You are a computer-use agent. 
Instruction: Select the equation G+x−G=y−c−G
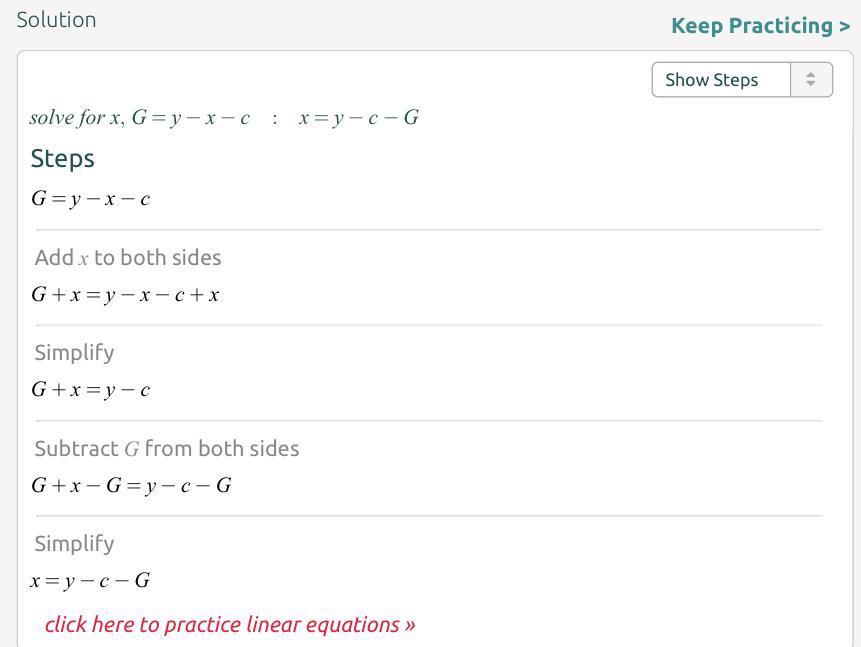(x=131, y=486)
